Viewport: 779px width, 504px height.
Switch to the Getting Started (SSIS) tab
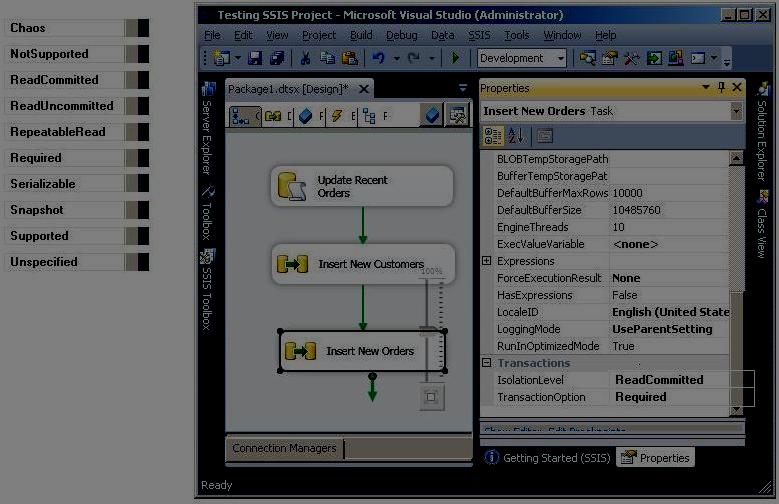click(547, 458)
